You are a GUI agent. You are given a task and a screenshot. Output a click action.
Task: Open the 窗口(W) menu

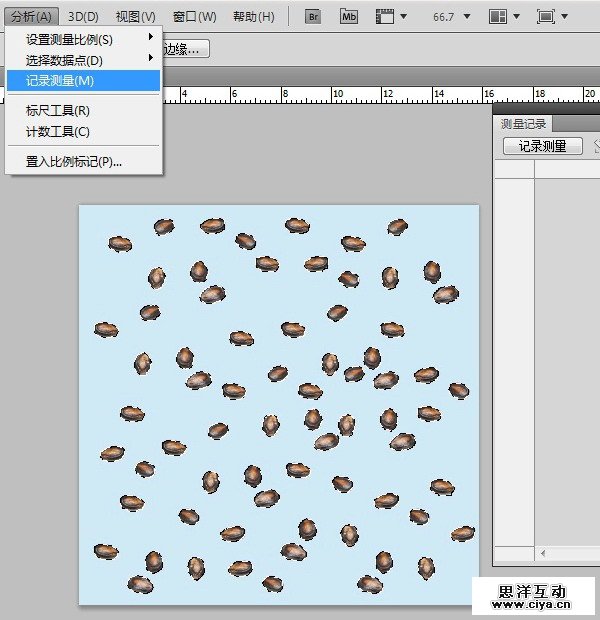pyautogui.click(x=195, y=17)
